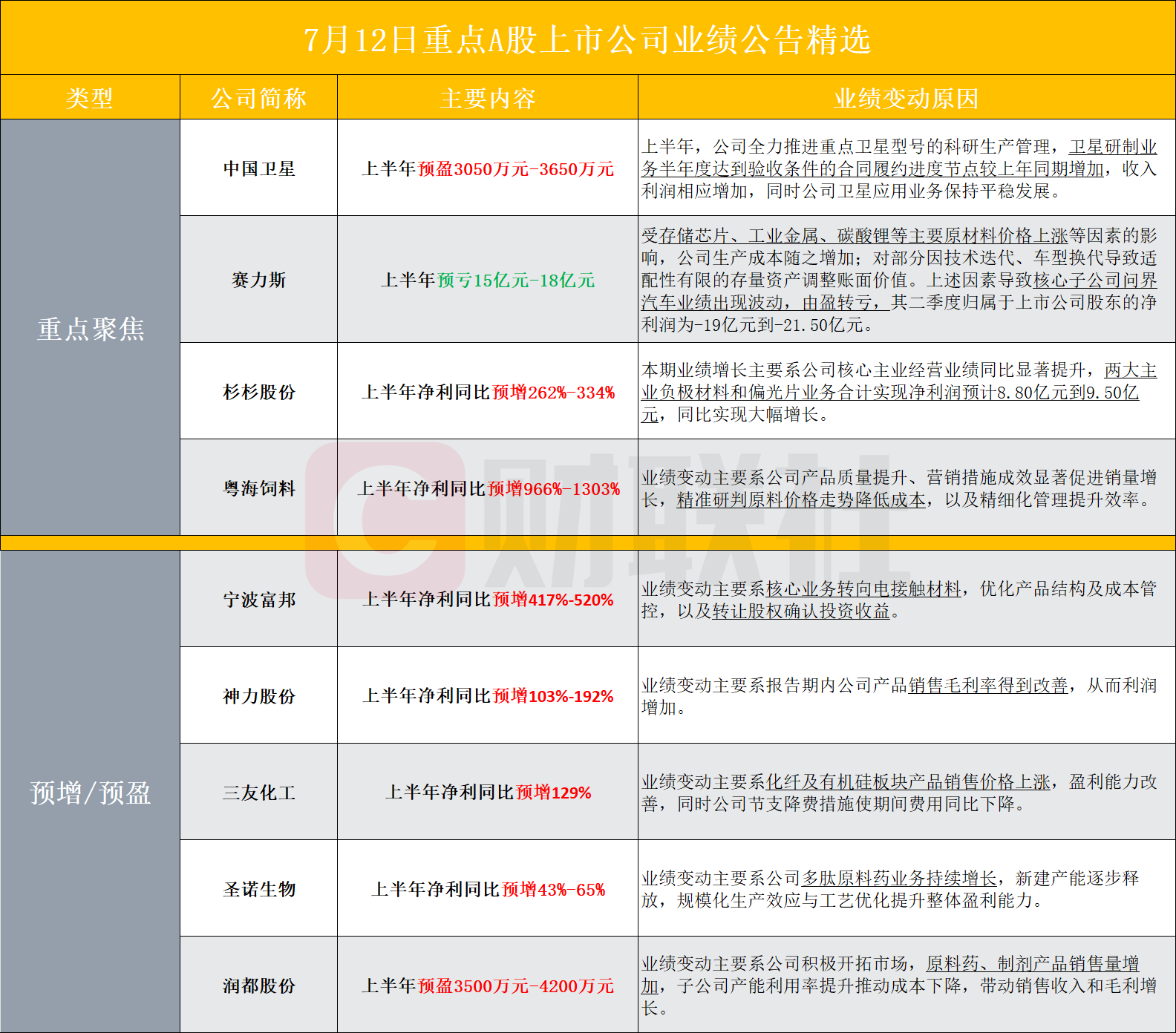The height and width of the screenshot is (1033, 1176).
Task: Click red text 预增966%-1303%
Action: (554, 488)
